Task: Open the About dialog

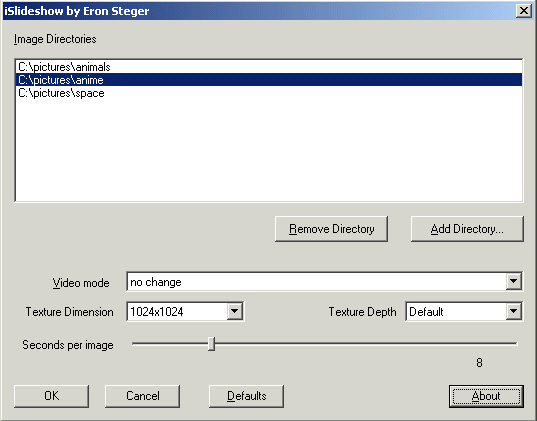Action: click(486, 396)
